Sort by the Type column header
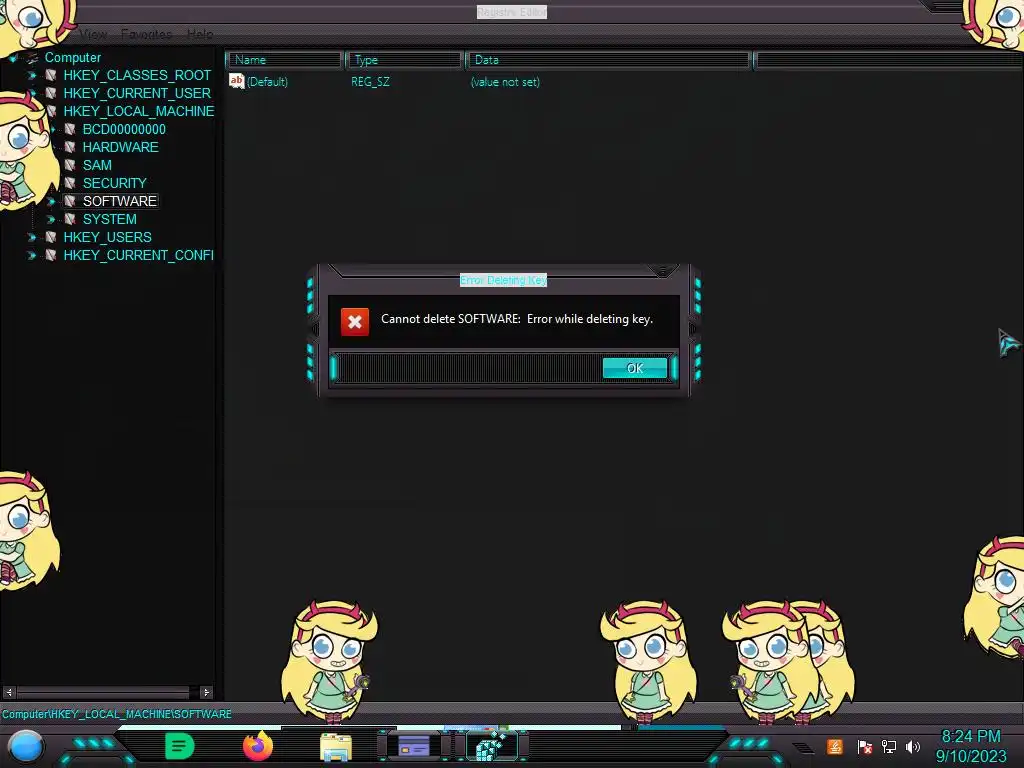 pyautogui.click(x=404, y=60)
